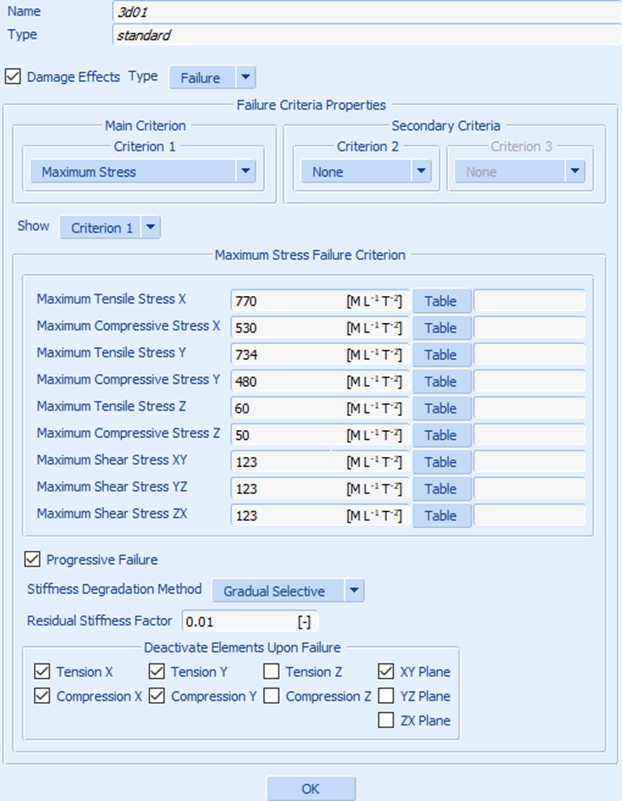Expand Criterion 1 Maximum Stress dropdown
This screenshot has height=801, width=622.
142,172
